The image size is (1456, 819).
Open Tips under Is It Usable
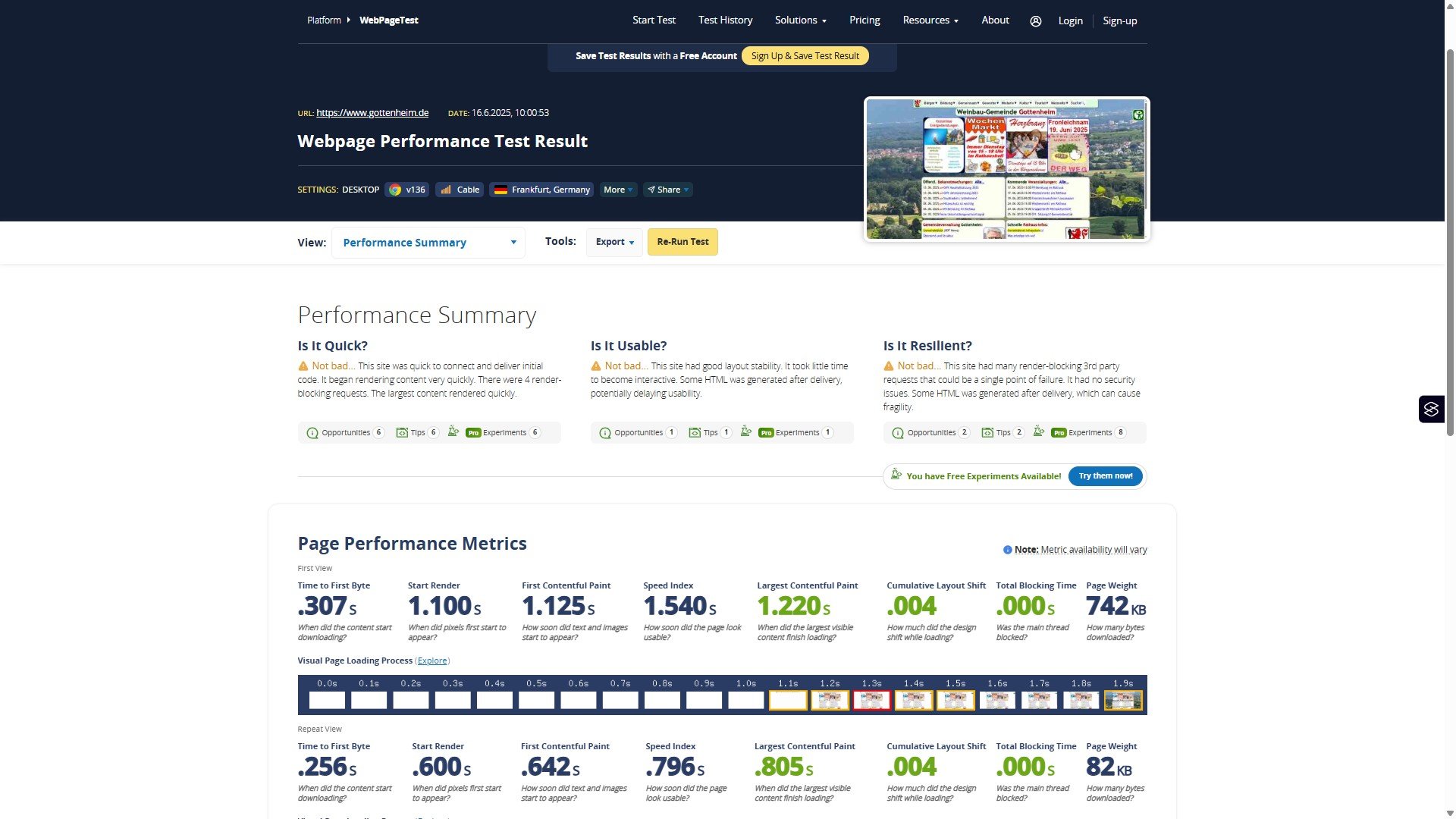point(710,433)
